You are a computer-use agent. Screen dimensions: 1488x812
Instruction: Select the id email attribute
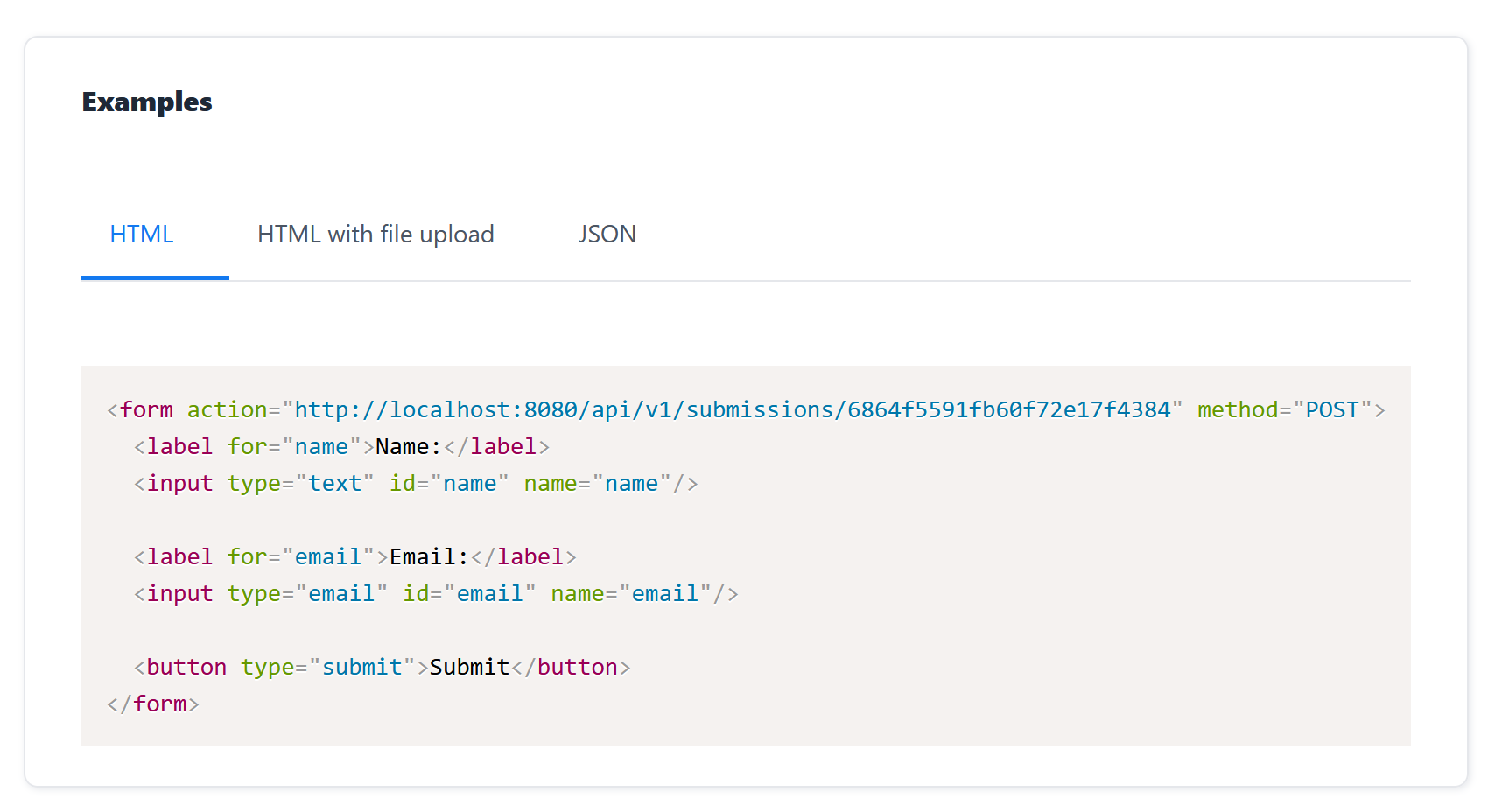point(468,592)
